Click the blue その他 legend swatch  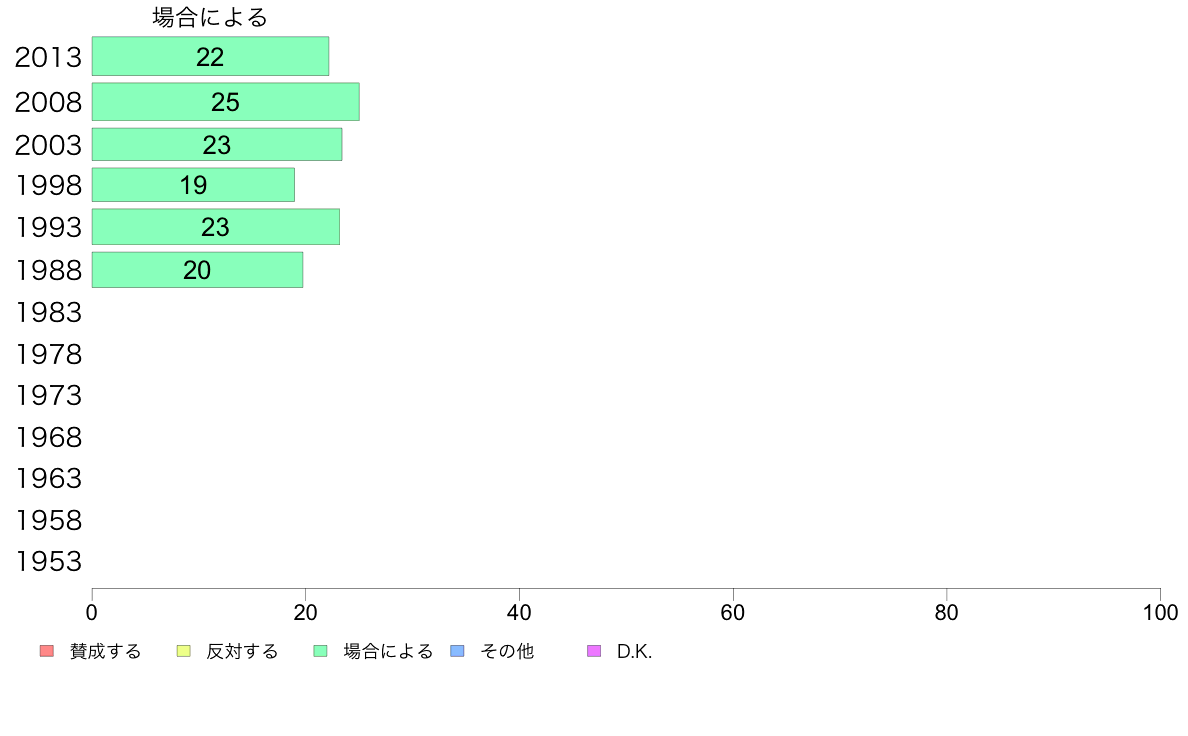458,651
